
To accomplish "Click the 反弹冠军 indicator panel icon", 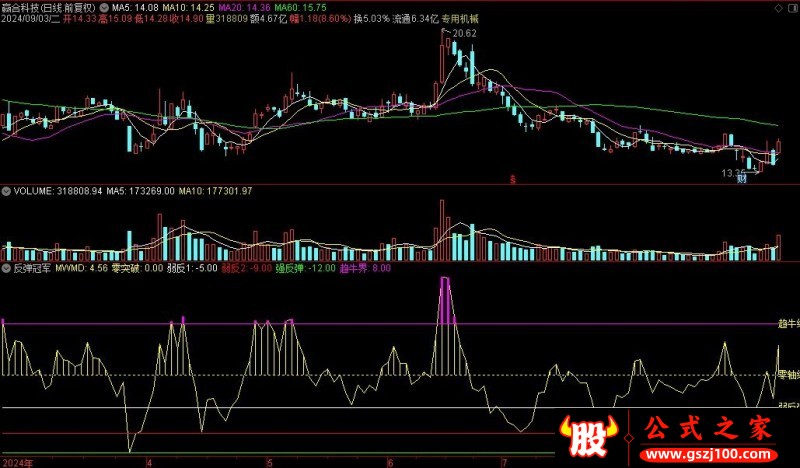I will coord(5,268).
